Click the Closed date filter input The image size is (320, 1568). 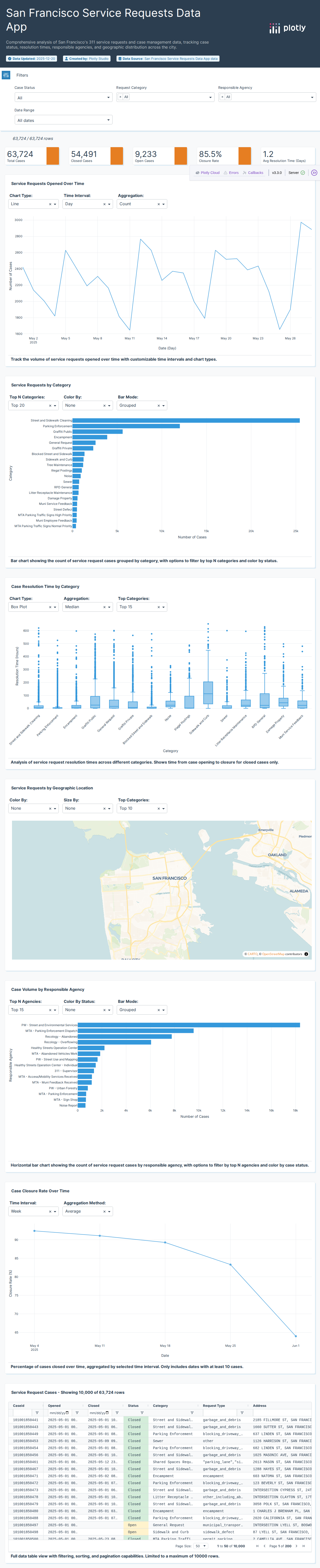[99, 1413]
